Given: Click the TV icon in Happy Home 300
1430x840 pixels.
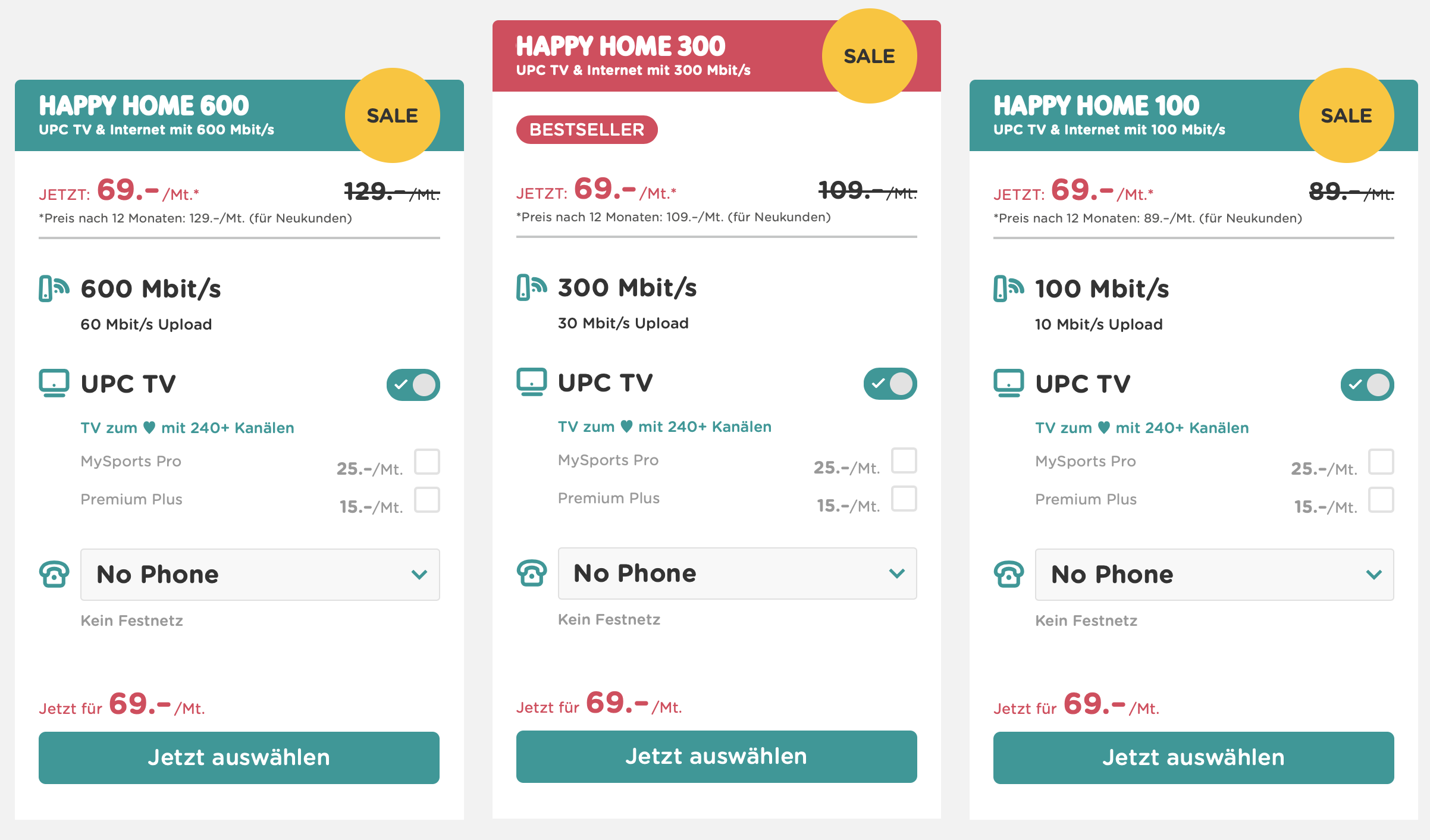Looking at the screenshot, I should point(531,382).
